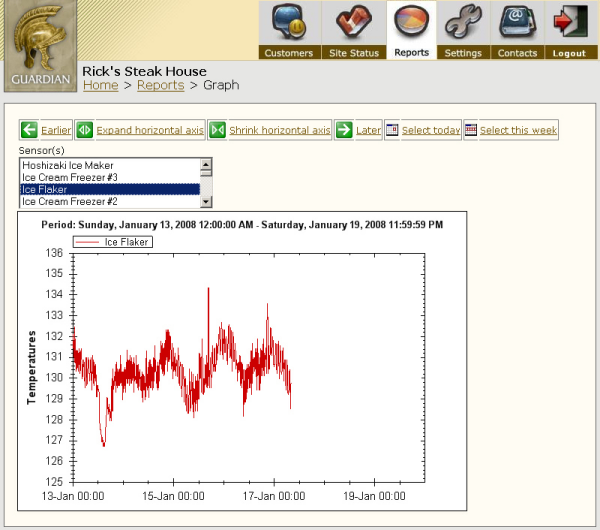600x530 pixels.
Task: Click the Logout door icon
Action: coord(569,22)
